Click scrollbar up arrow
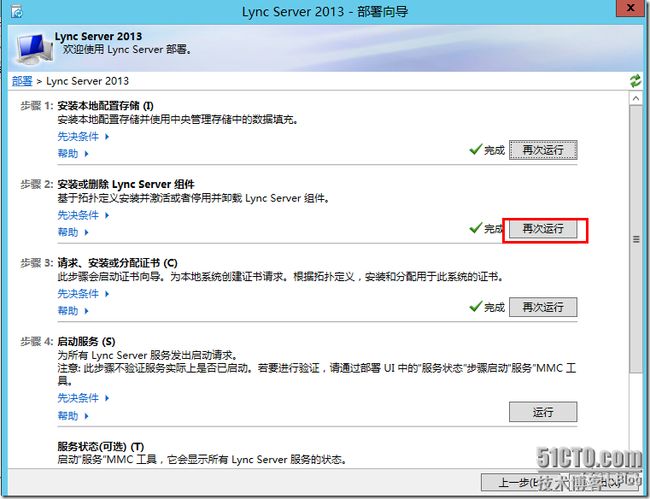Viewport: 650px width, 499px height. [636, 98]
